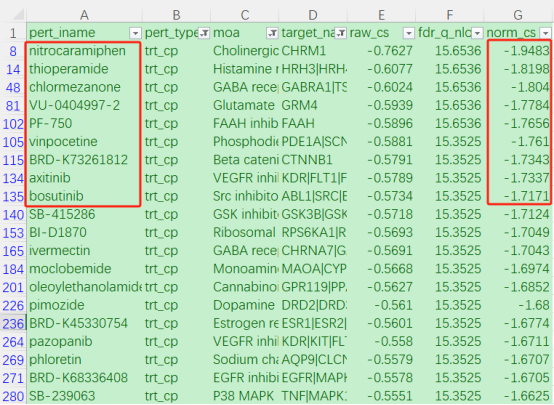This screenshot has height=405, width=554.
Task: Open the target_name filter funnel icon
Action: (340, 33)
